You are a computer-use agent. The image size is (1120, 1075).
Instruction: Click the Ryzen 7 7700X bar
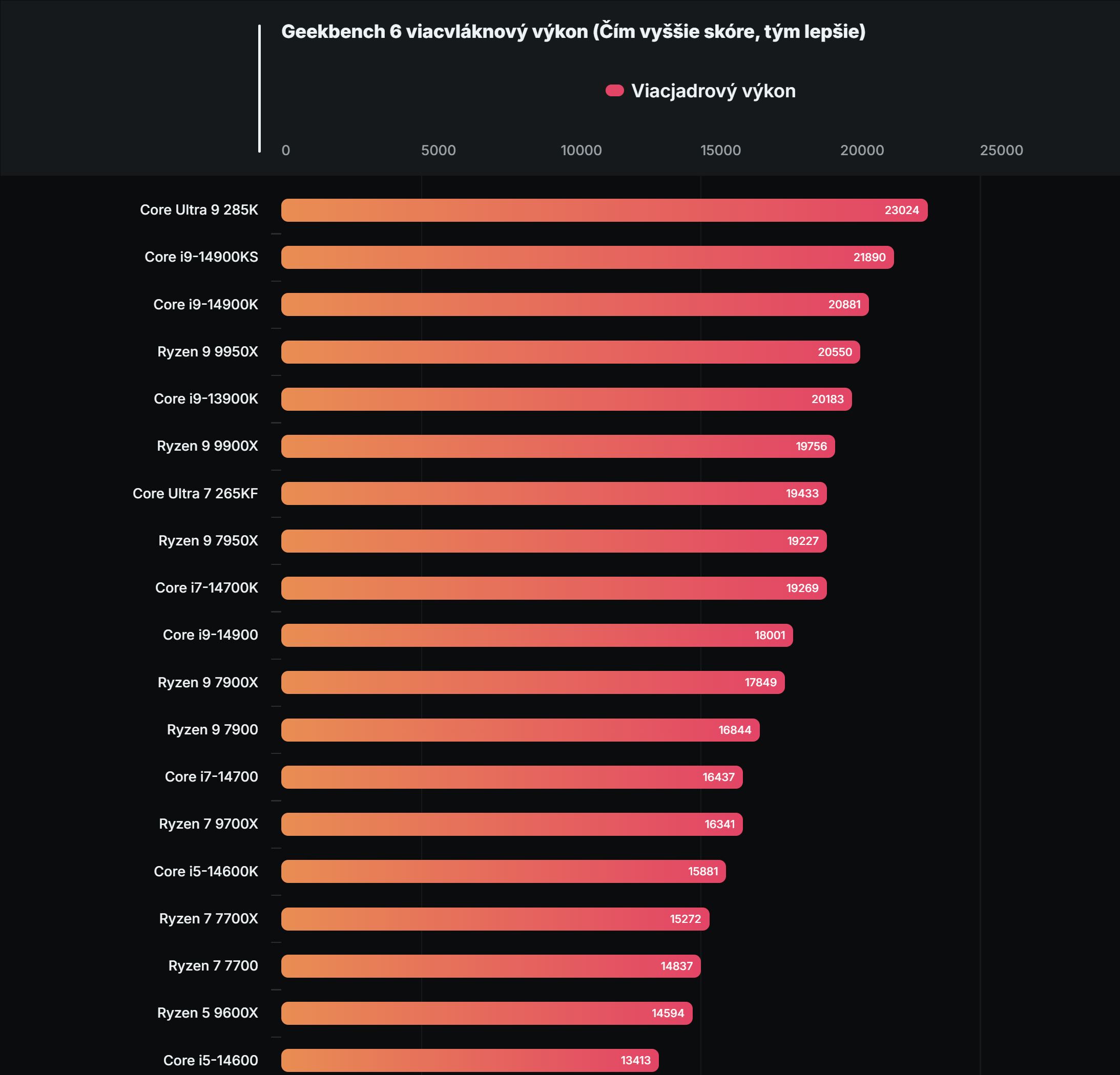(x=495, y=919)
